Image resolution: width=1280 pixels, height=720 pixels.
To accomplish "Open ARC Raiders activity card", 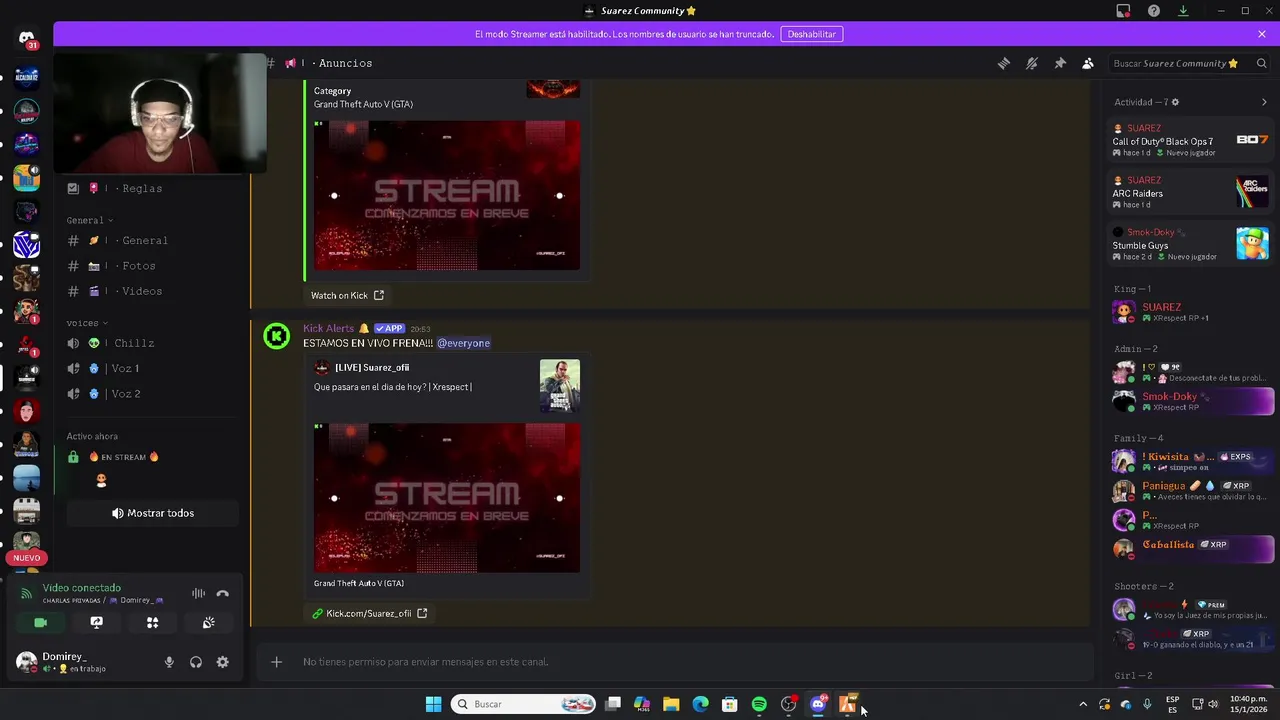I will point(1190,193).
